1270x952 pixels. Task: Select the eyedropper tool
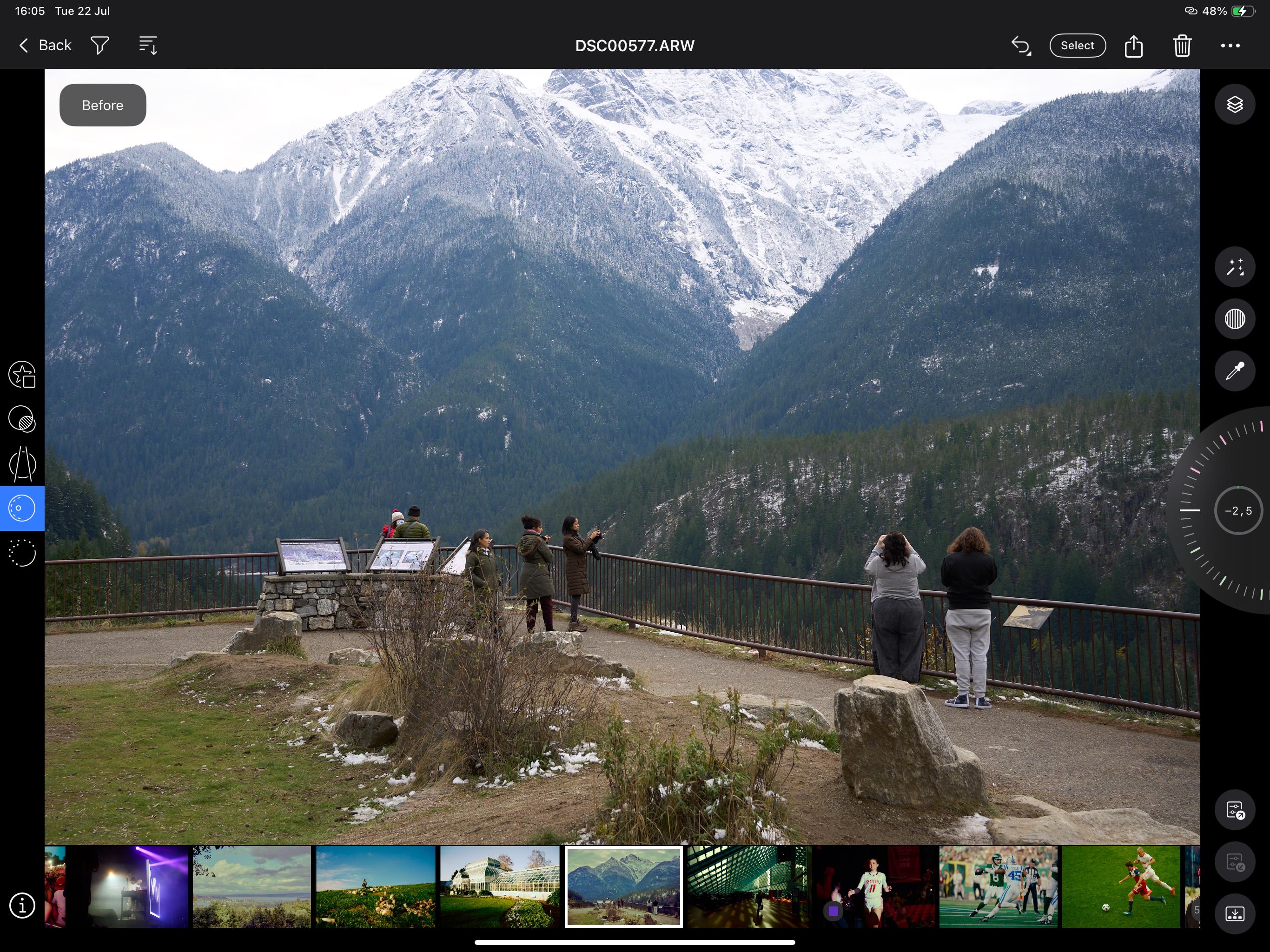1234,371
